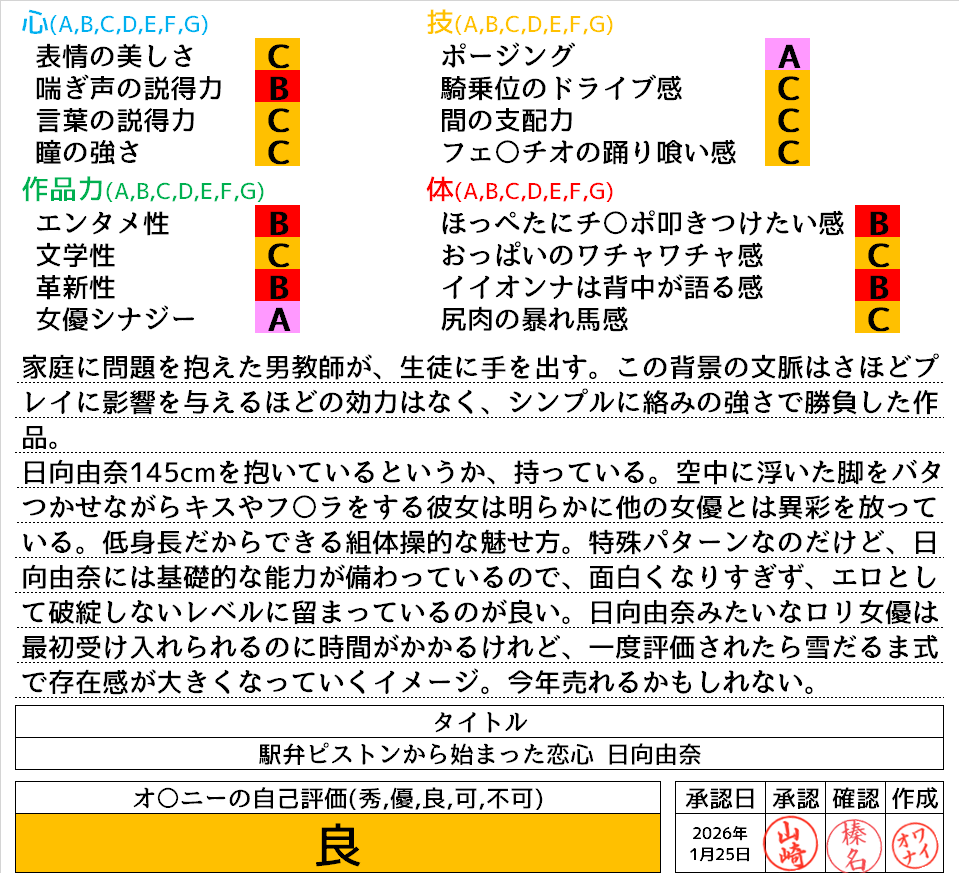Screen dimensions: 959x873
Task: Click the orange C grade for 表情の美しさ
Action: click(279, 55)
